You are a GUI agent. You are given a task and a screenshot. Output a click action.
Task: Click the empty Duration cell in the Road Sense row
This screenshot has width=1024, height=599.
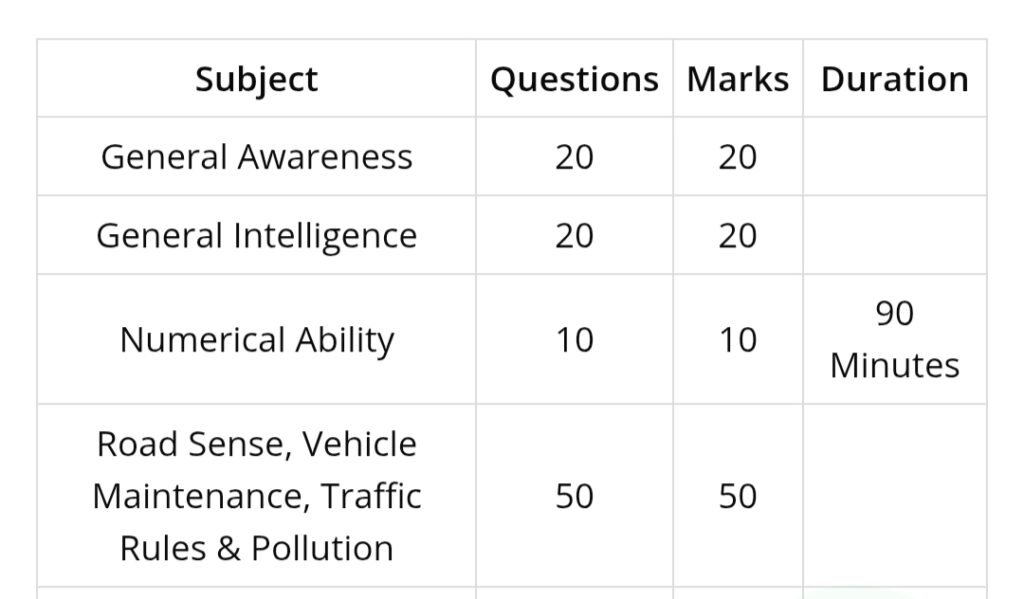[894, 496]
